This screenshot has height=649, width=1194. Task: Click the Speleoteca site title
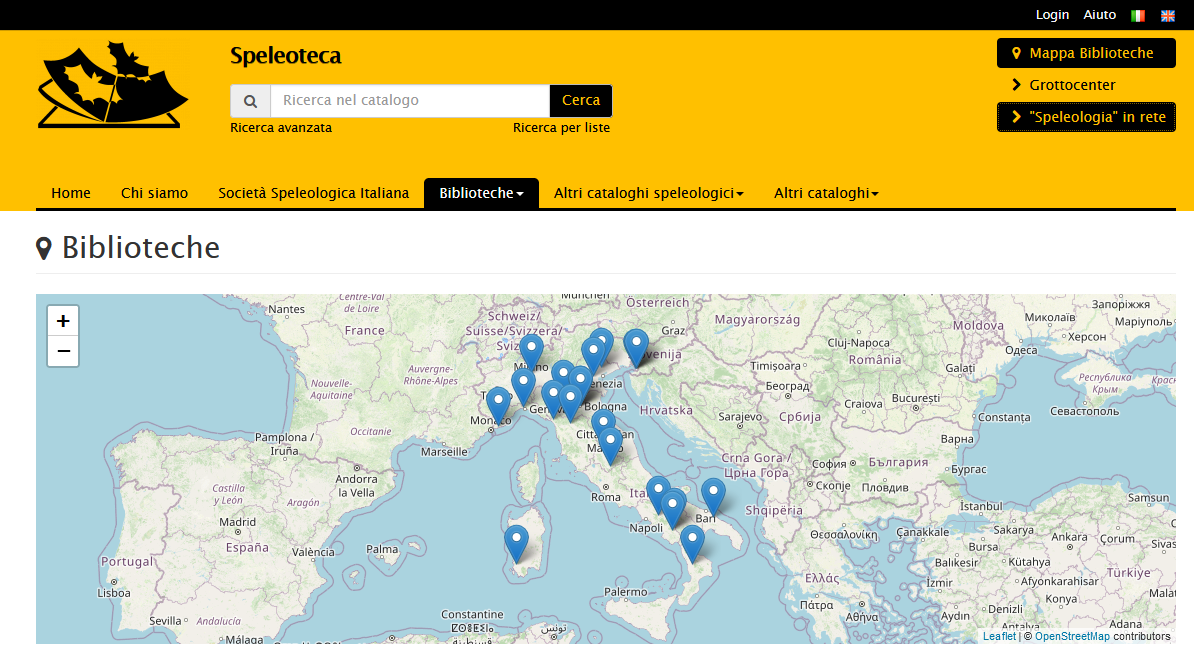coord(286,56)
